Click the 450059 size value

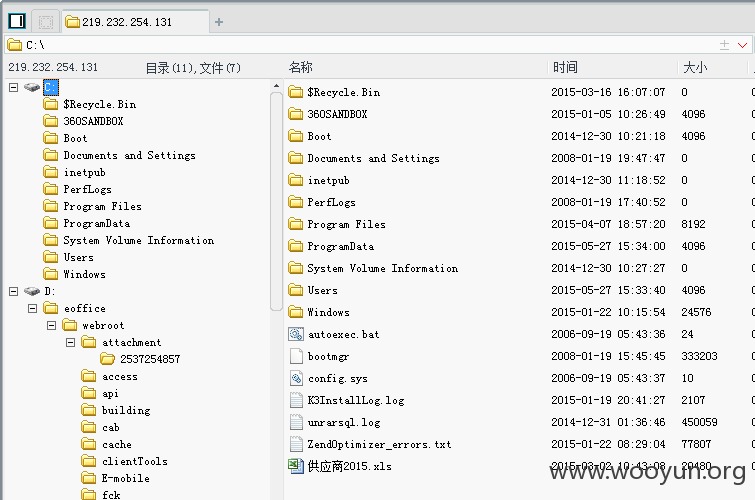click(699, 422)
